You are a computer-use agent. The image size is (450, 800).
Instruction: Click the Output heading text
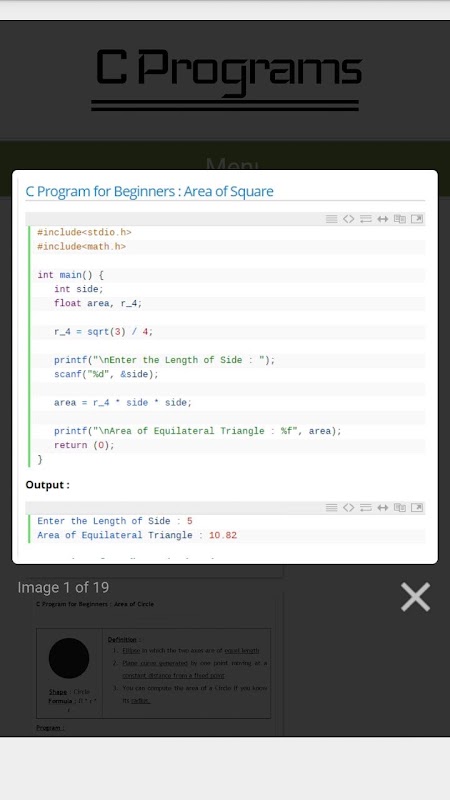47,485
